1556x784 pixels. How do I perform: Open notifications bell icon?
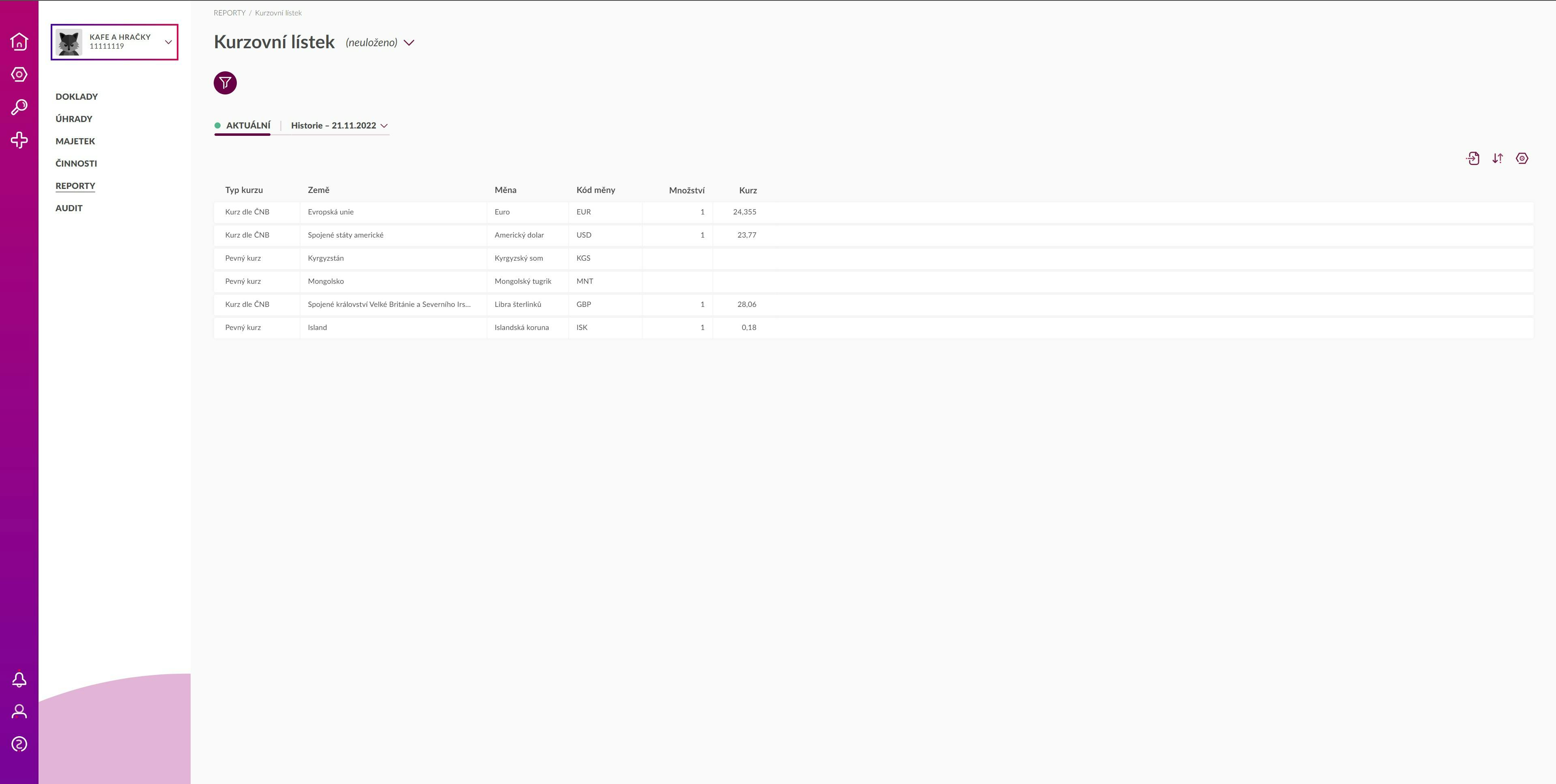[x=19, y=679]
